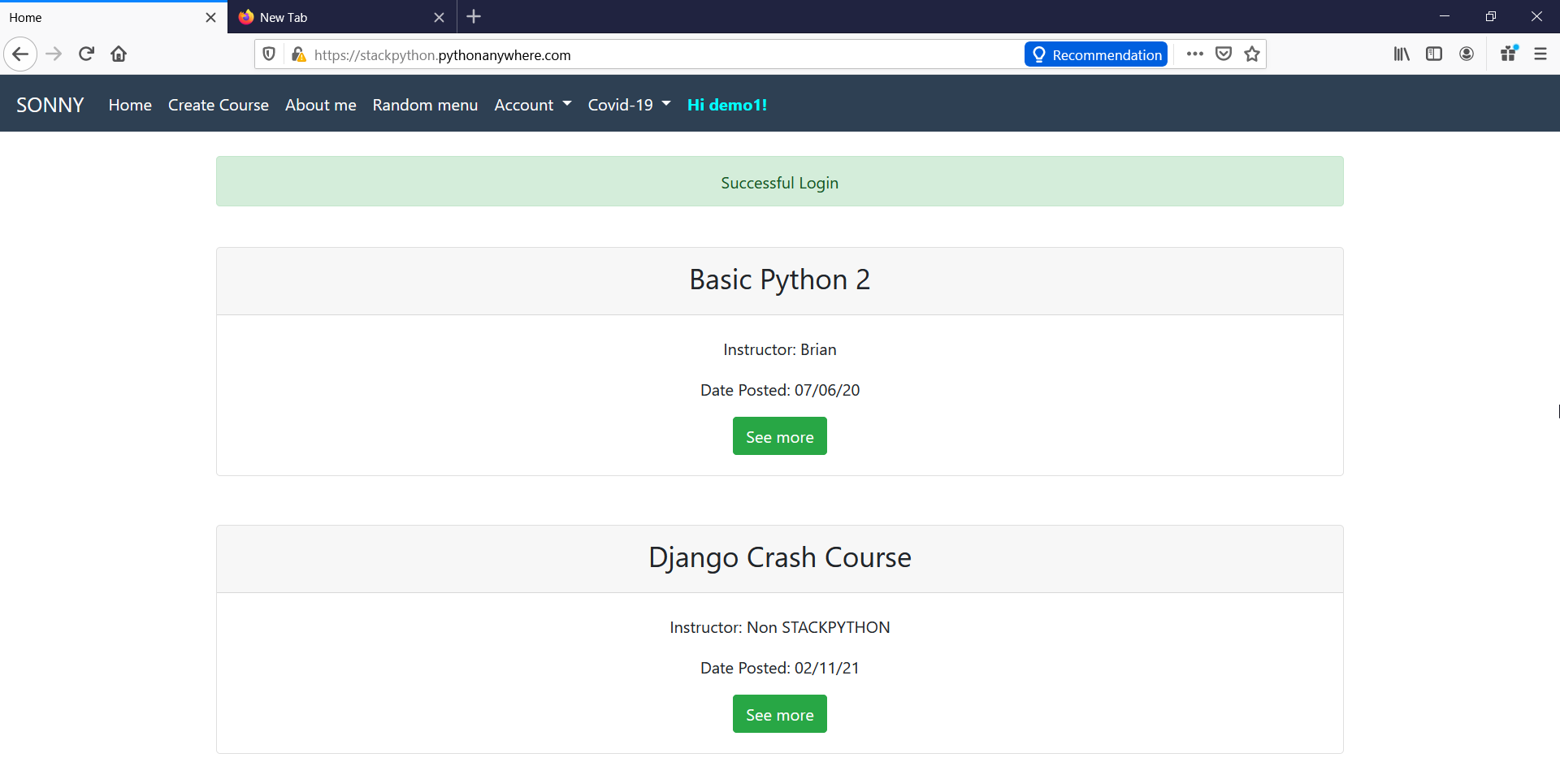The width and height of the screenshot is (1560, 784).
Task: Go back using the browser back arrow
Action: tap(20, 54)
